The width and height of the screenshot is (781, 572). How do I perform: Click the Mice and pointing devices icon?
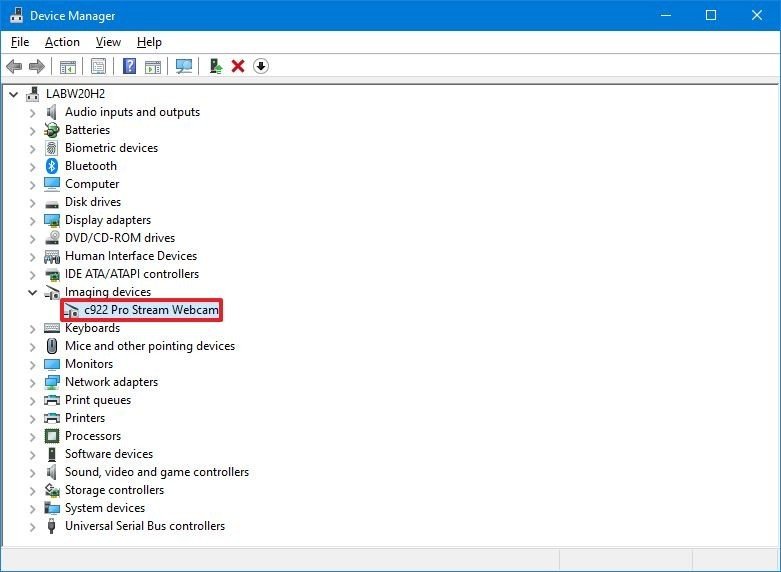pyautogui.click(x=52, y=346)
